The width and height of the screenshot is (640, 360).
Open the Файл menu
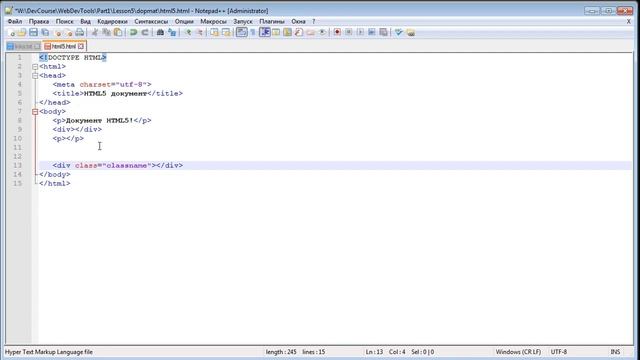[15, 21]
